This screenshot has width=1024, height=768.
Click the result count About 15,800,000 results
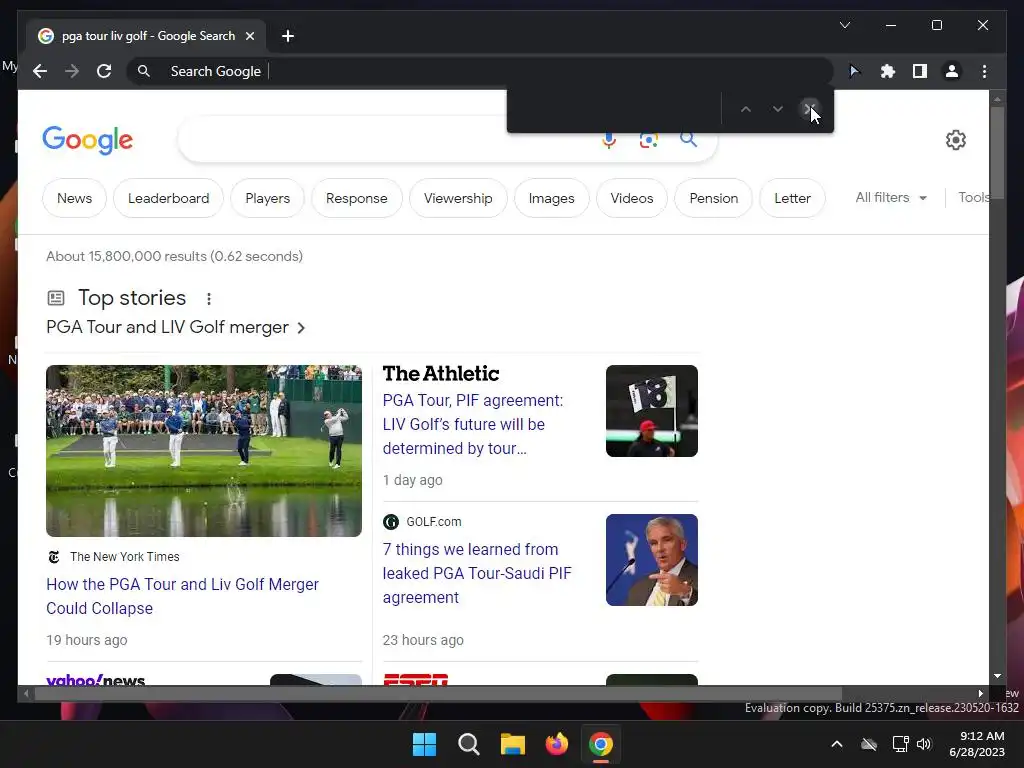[x=174, y=256]
